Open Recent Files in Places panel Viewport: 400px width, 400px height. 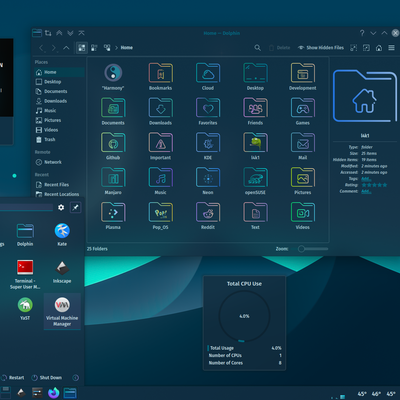point(59,185)
